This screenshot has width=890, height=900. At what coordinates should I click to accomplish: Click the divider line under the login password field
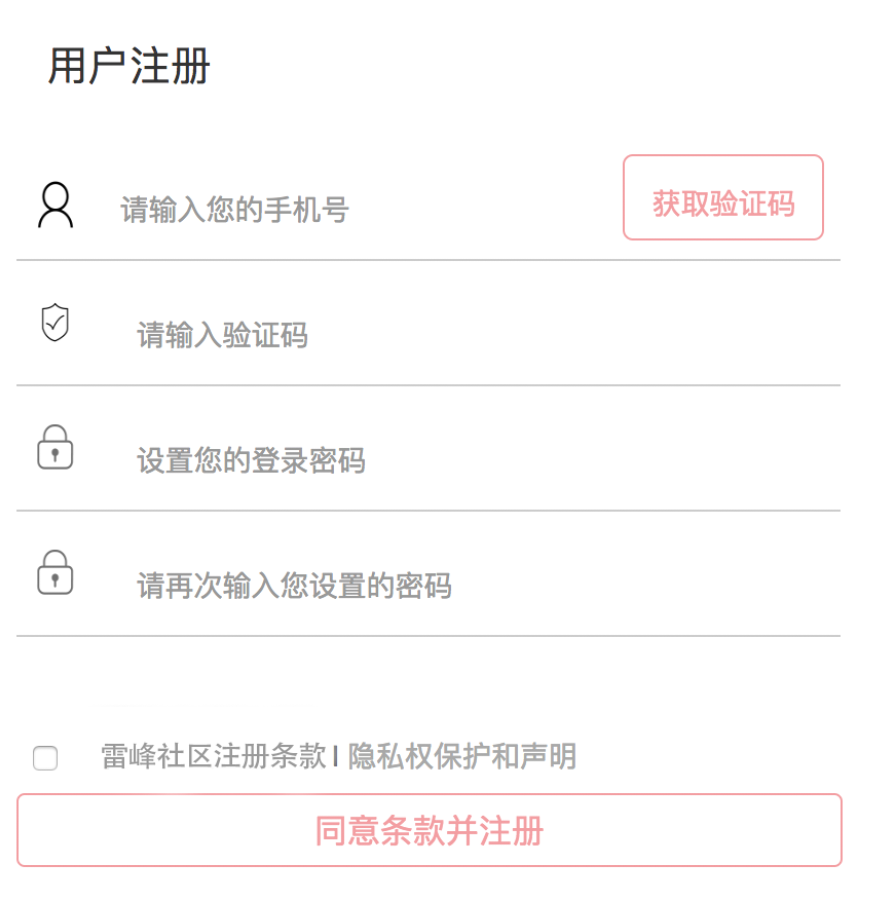click(x=429, y=510)
